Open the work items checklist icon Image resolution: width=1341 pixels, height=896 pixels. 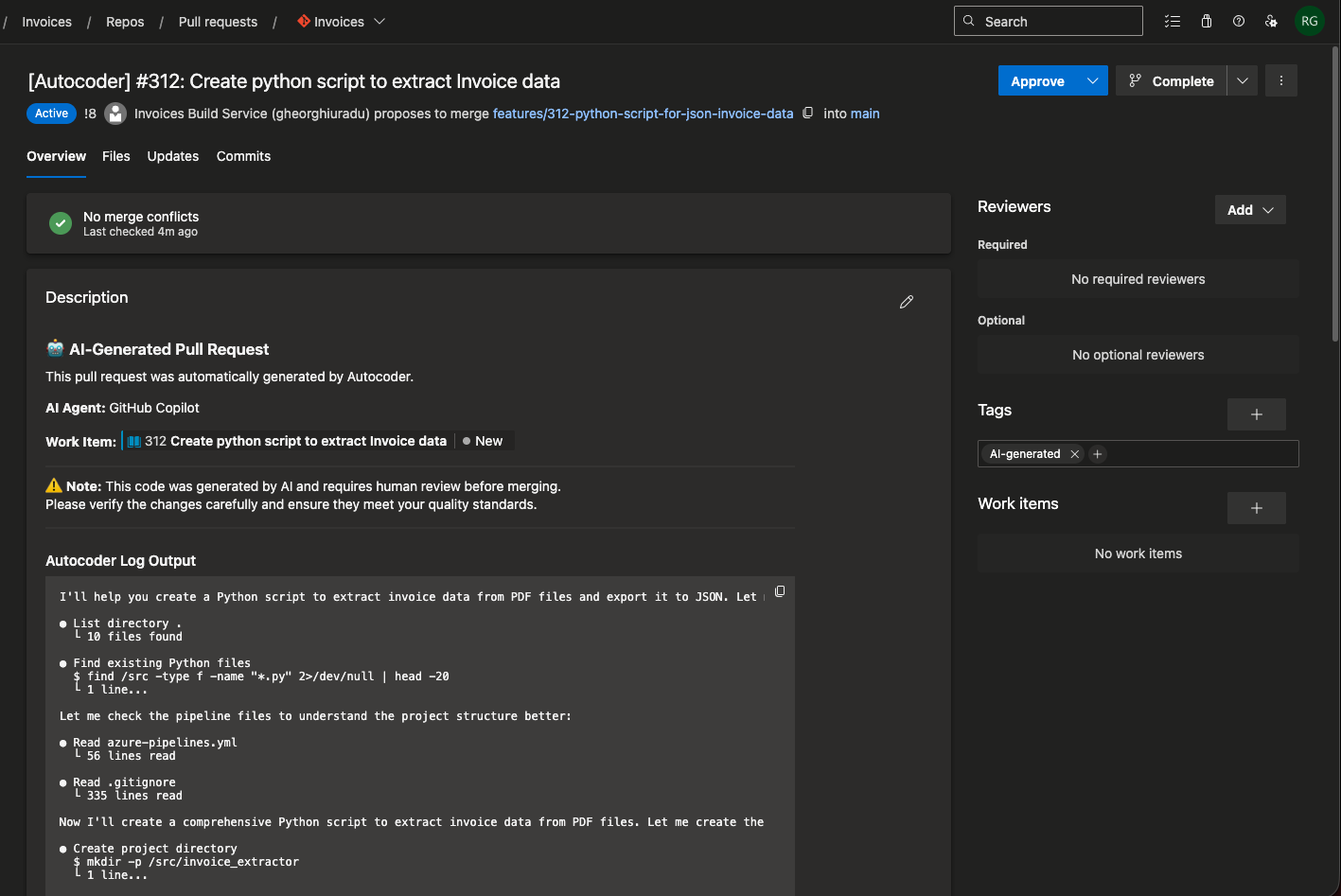[1172, 21]
